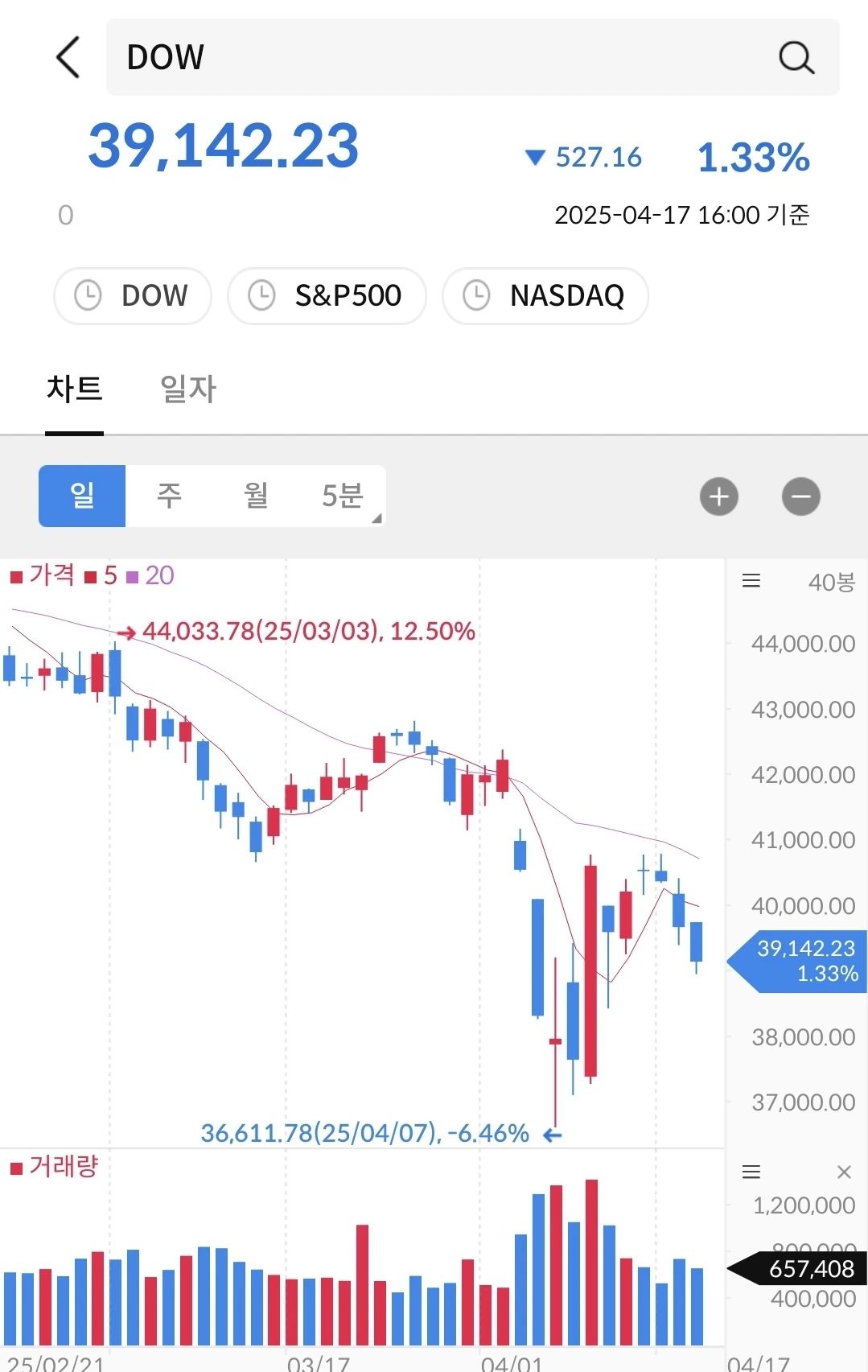Open the S&P500 recent search chip
The image size is (868, 1372).
click(x=327, y=296)
